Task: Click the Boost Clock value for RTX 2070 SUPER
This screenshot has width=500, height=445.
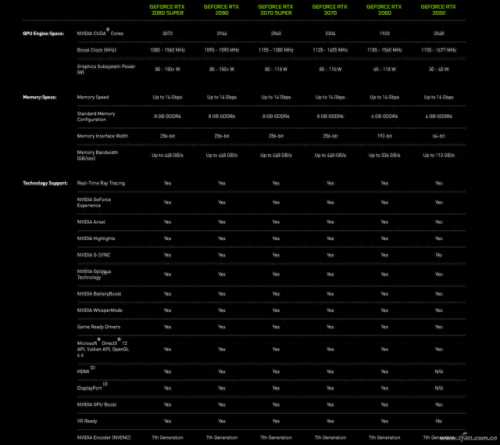Action: 276,50
